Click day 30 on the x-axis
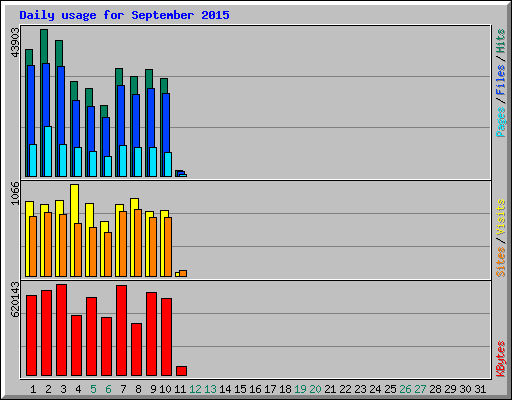This screenshot has width=512, height=400. (465, 389)
